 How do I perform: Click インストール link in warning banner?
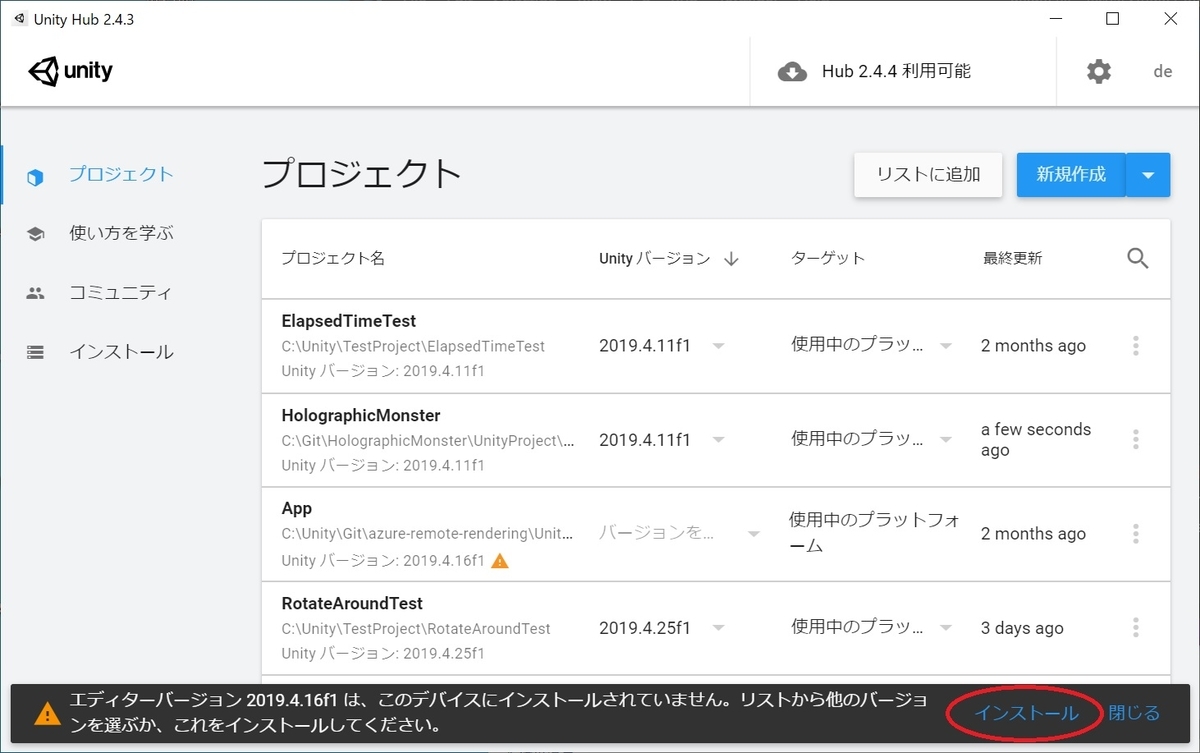point(1027,713)
